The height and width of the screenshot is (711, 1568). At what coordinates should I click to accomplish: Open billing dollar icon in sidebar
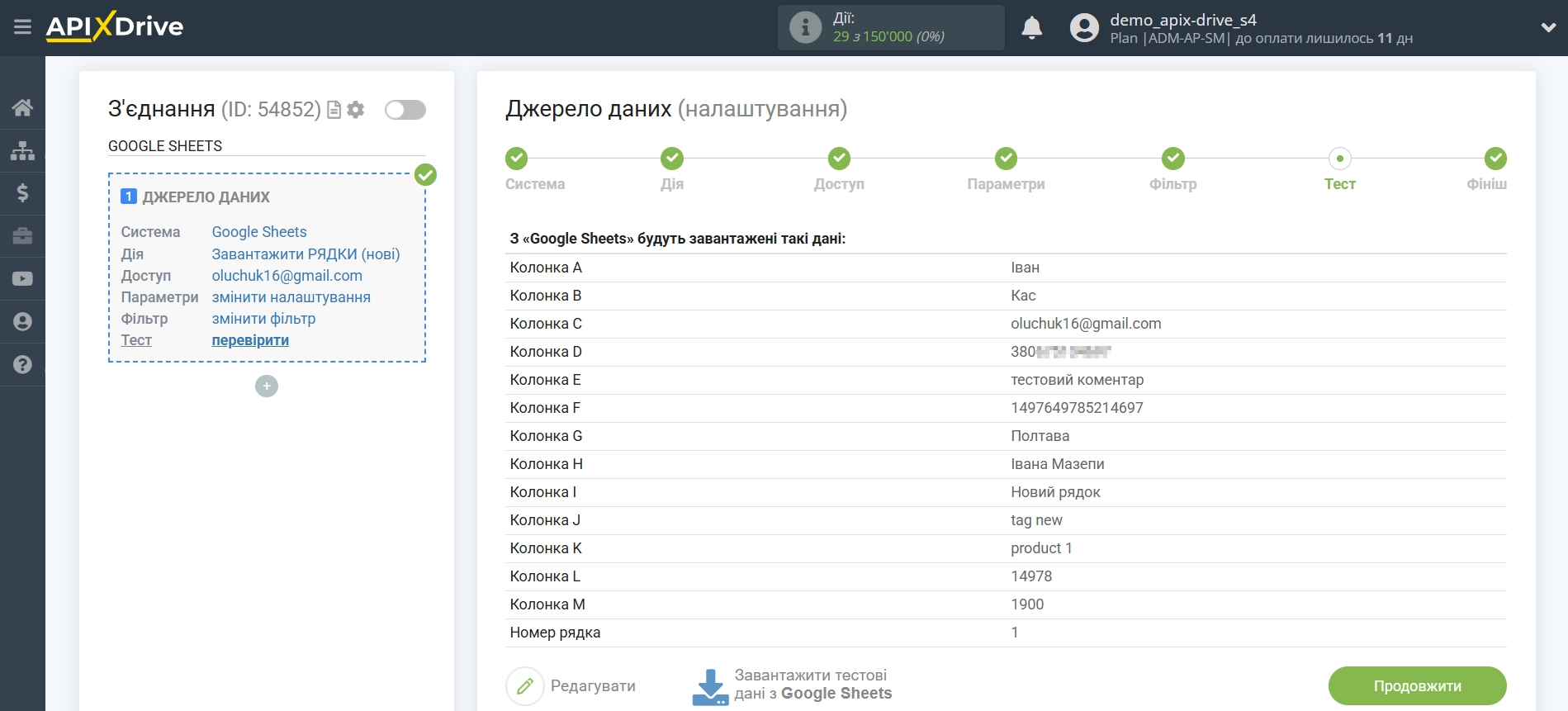click(22, 193)
